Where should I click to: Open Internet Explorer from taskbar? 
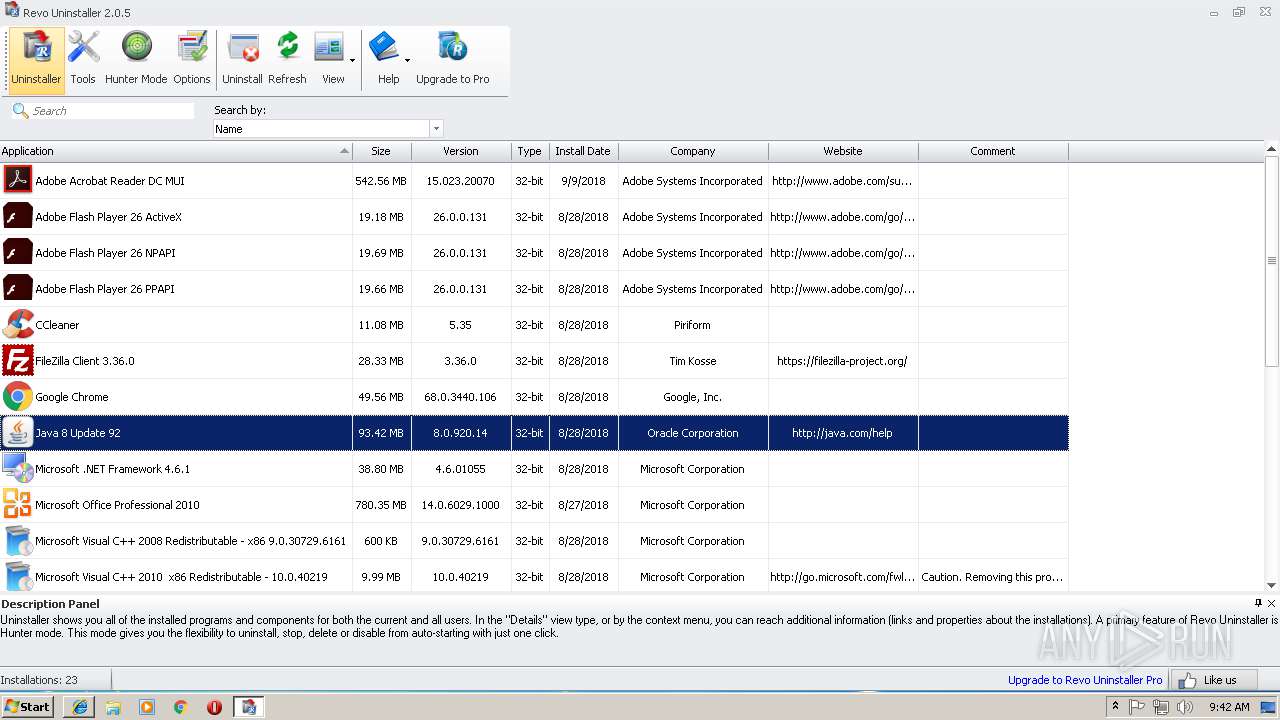(x=80, y=707)
